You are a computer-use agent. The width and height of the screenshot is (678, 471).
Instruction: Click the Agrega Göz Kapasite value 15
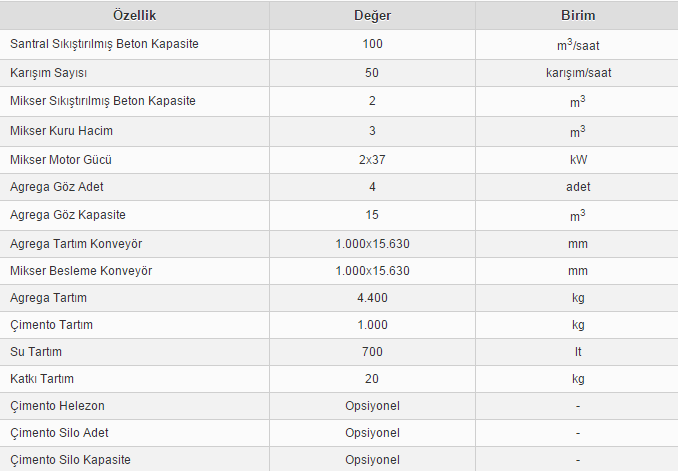pos(373,216)
